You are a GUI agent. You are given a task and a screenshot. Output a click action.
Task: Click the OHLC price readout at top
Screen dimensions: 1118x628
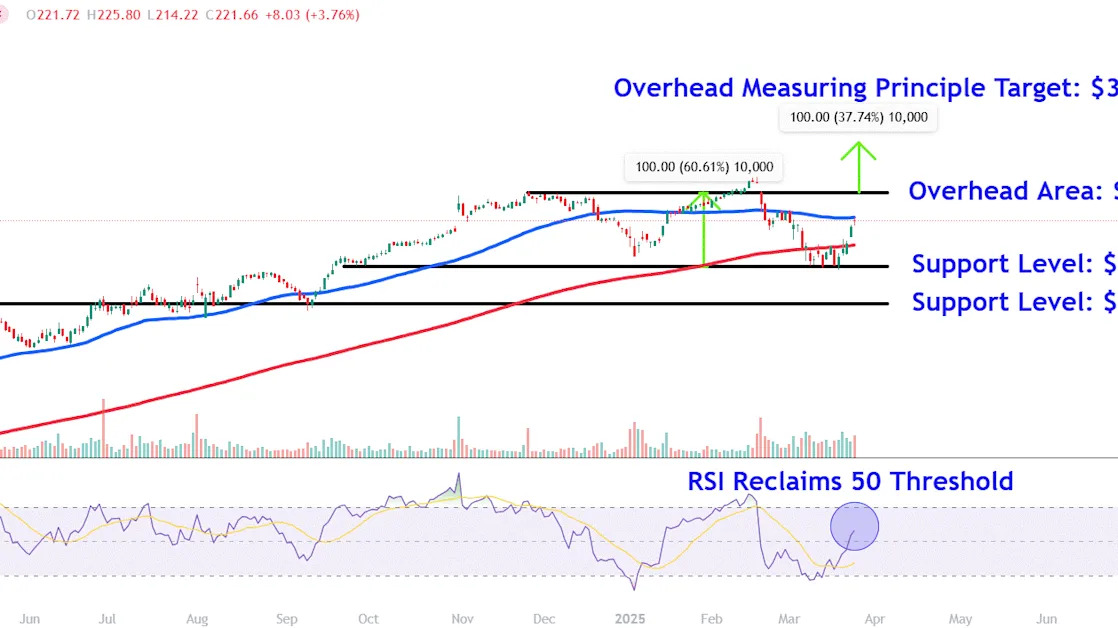pos(193,15)
